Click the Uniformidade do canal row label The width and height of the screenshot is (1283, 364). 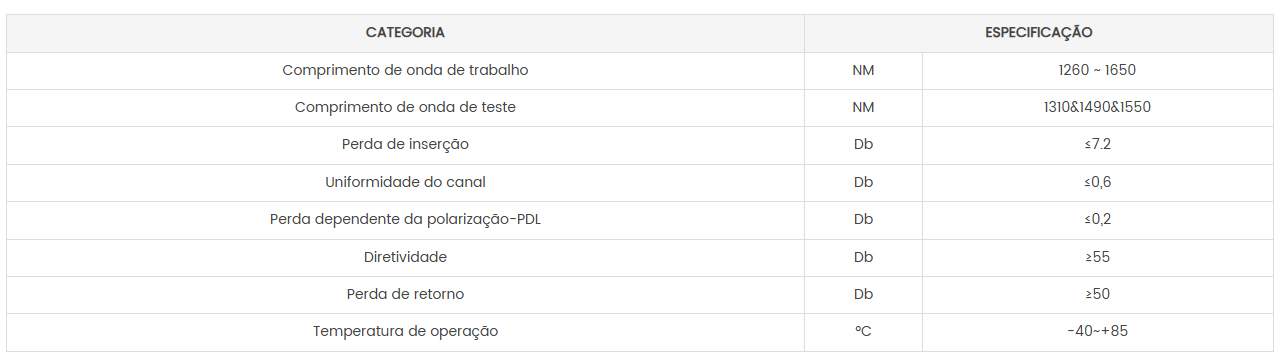pos(405,183)
